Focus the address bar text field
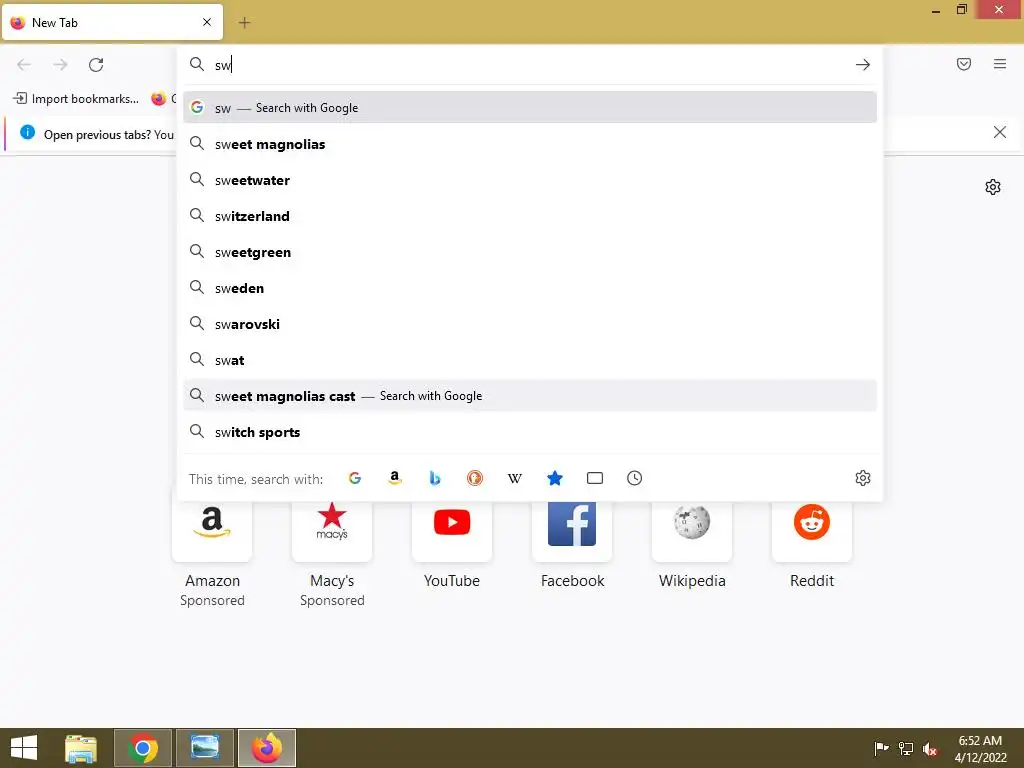This screenshot has height=768, width=1024. point(529,65)
